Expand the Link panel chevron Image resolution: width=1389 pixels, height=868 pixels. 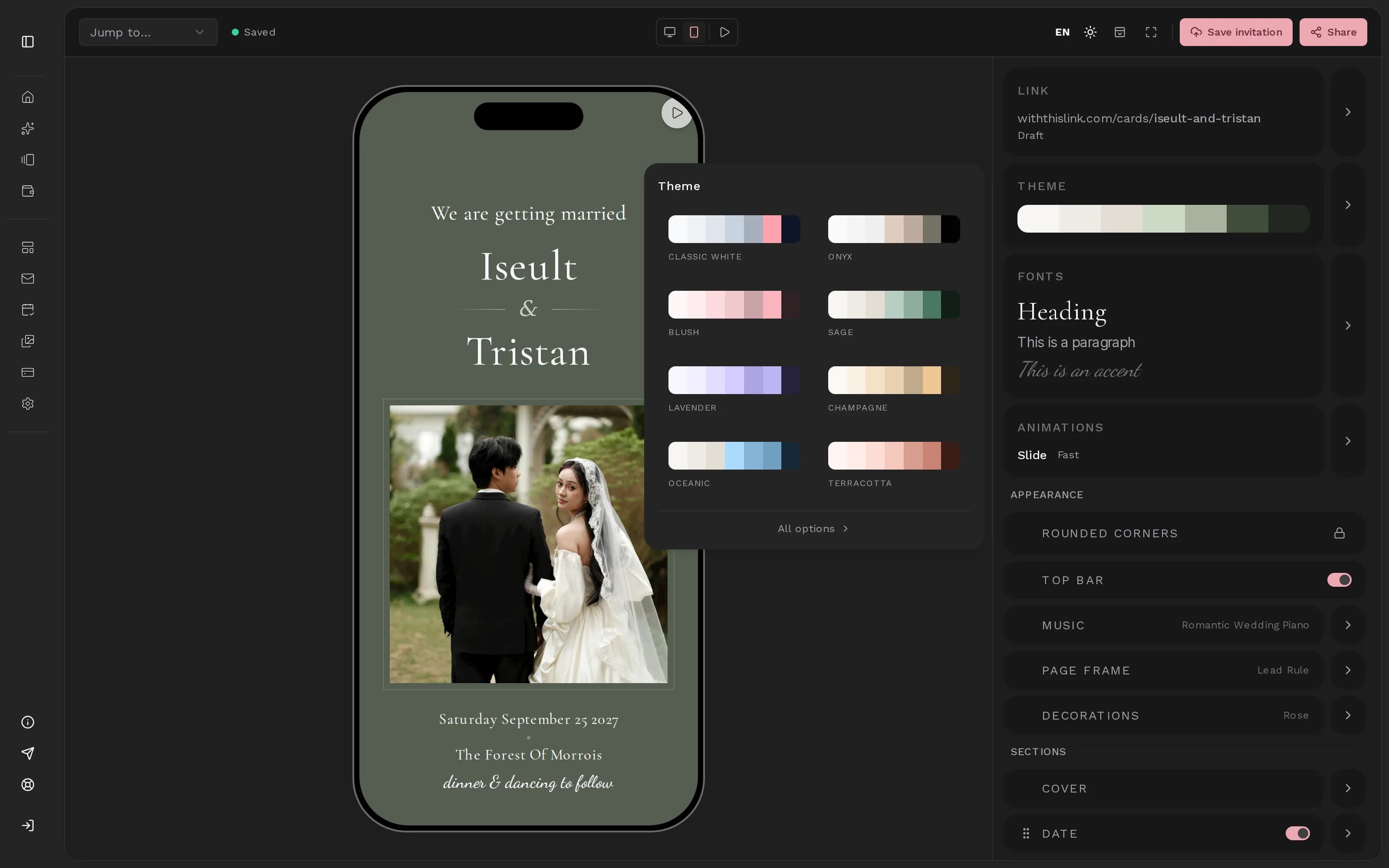click(x=1348, y=112)
